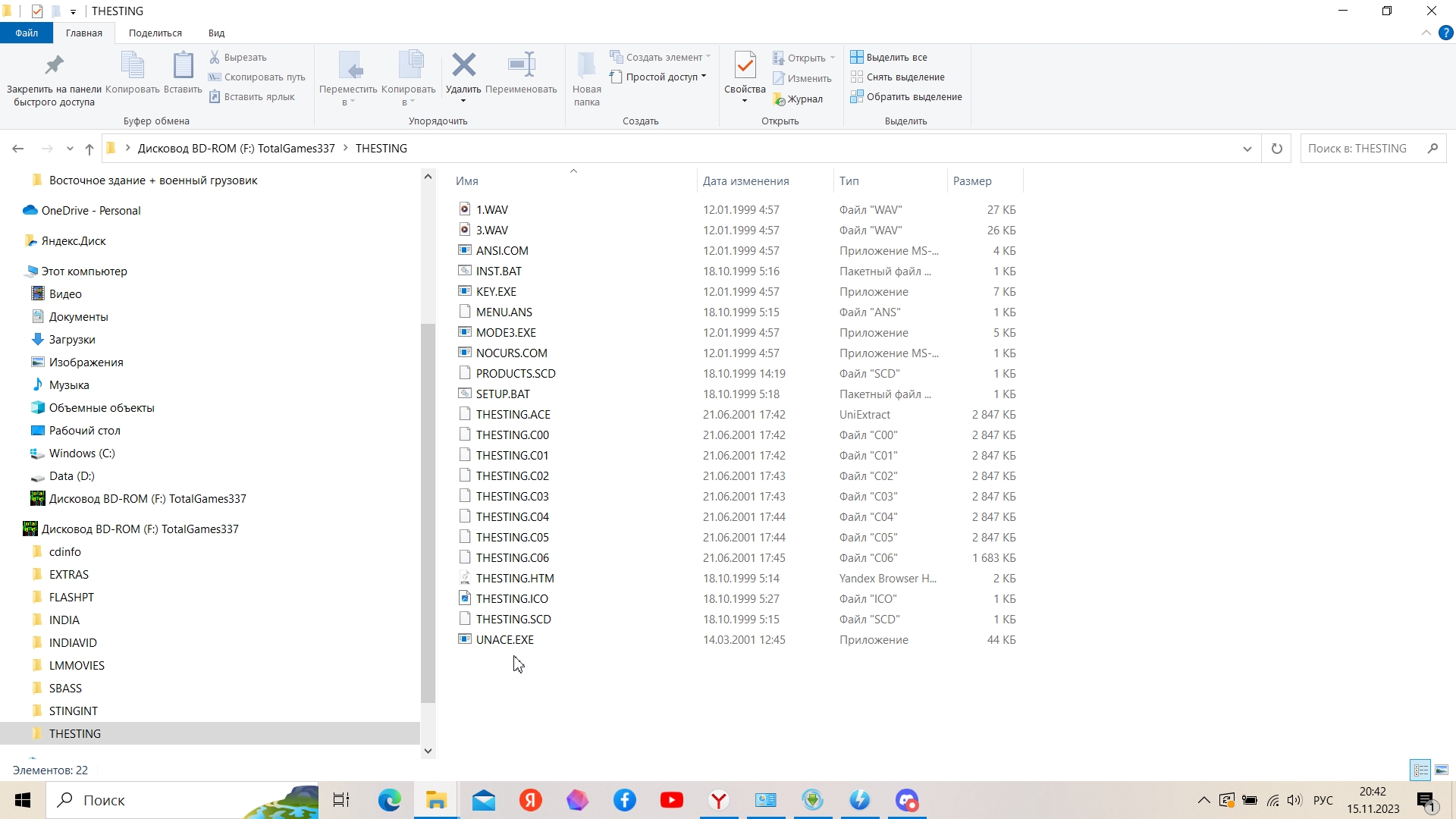
Task: Open the recent locations dropdown arrow
Action: pos(70,149)
